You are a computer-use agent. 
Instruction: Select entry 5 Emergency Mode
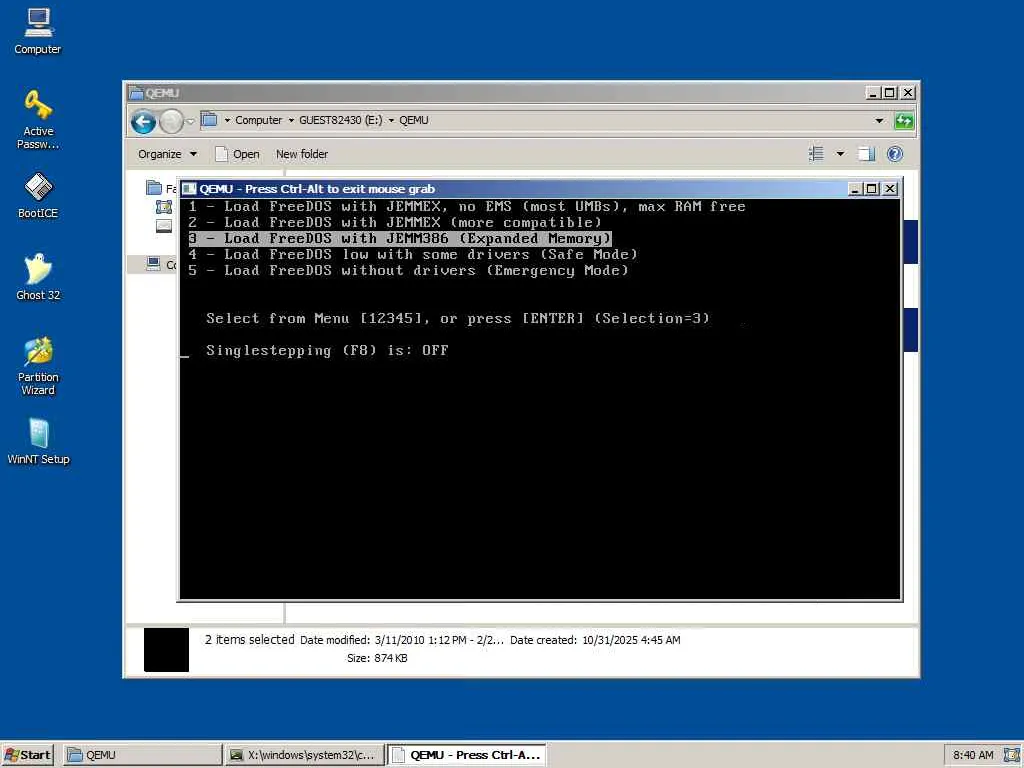[x=408, y=270]
